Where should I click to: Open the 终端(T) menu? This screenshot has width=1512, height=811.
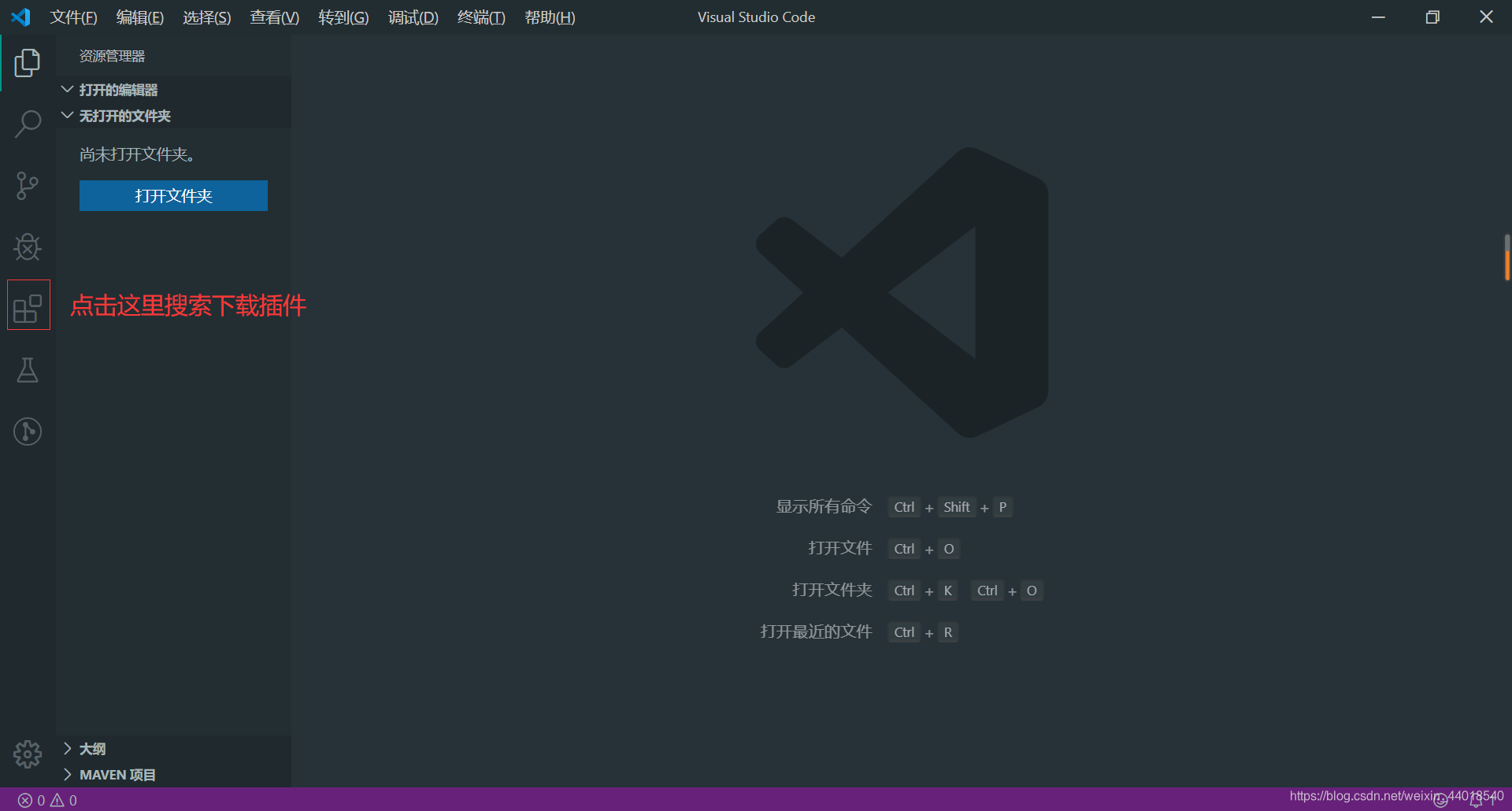[481, 17]
